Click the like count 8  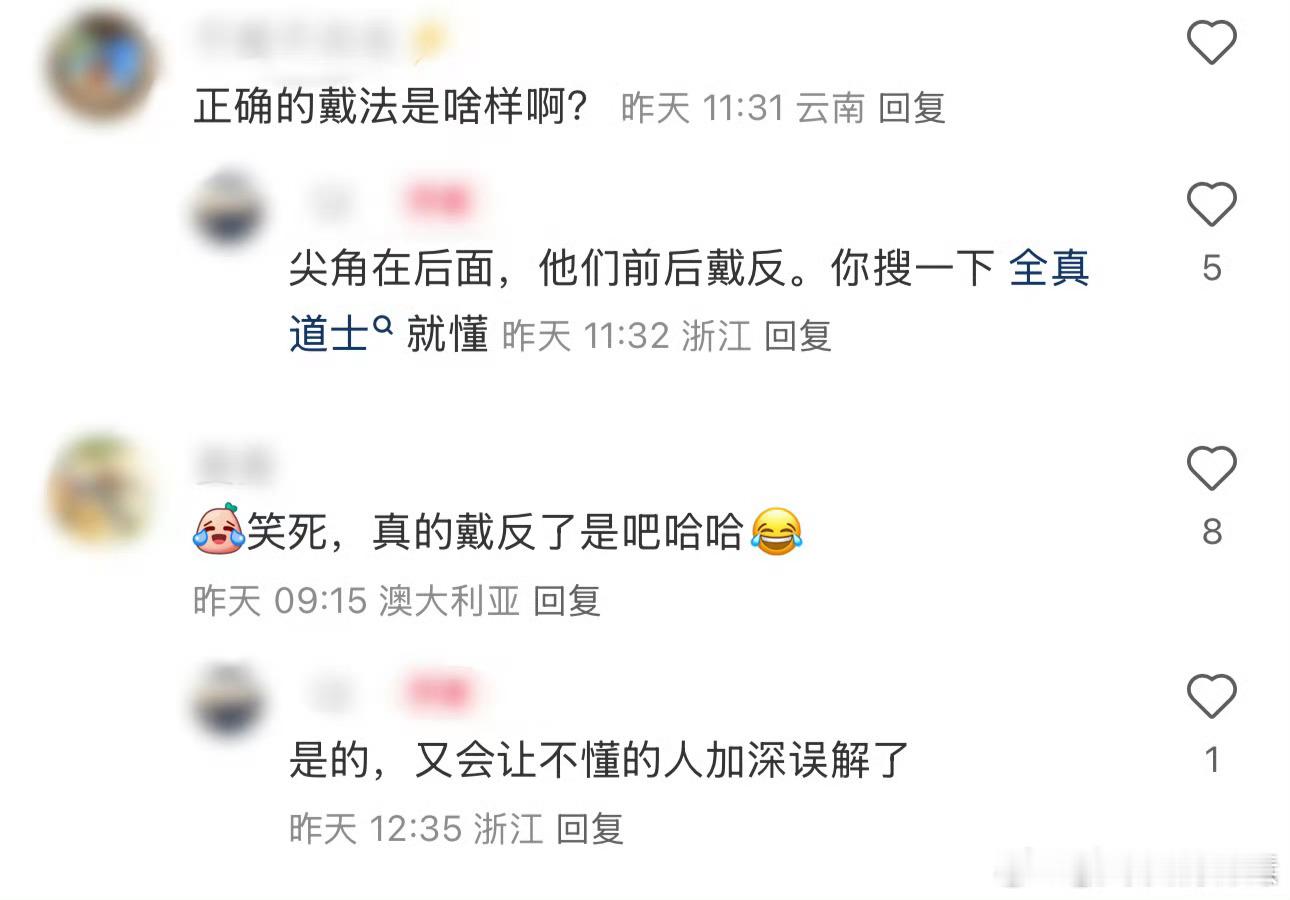(1211, 532)
